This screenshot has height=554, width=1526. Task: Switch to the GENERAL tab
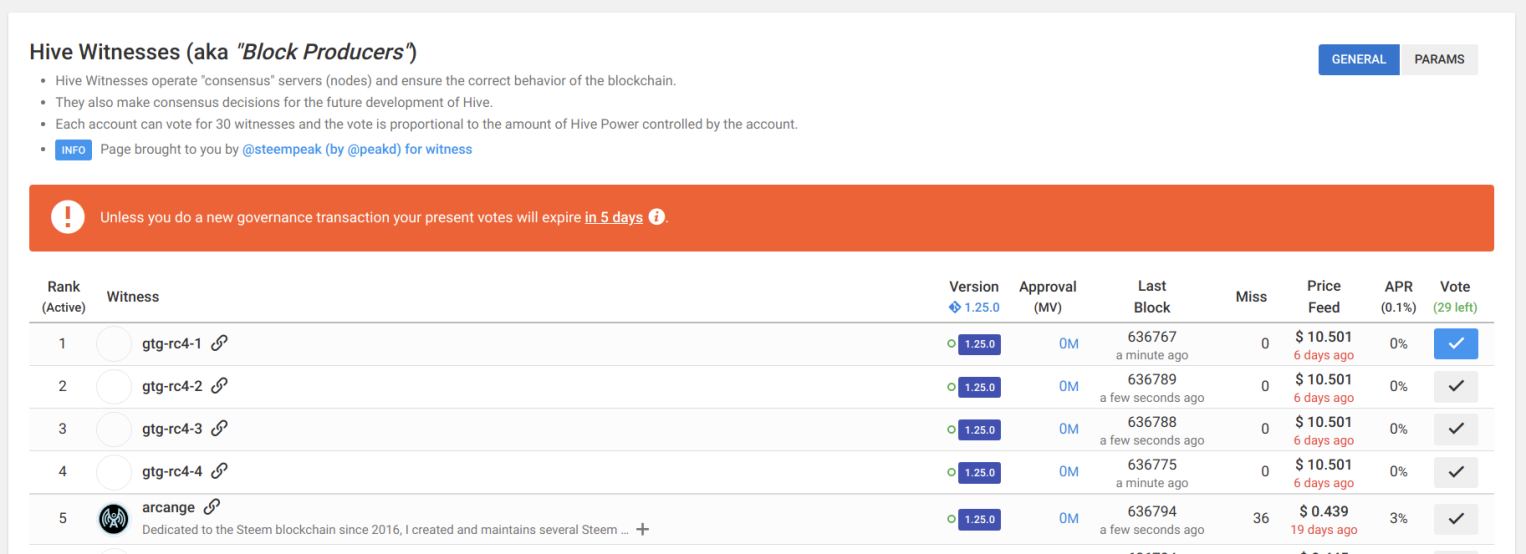[1359, 59]
